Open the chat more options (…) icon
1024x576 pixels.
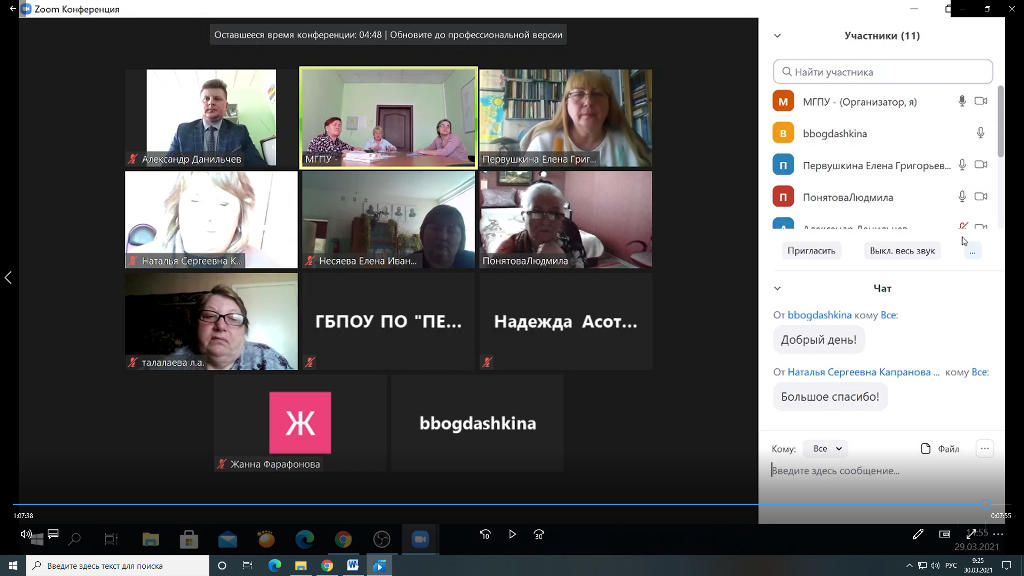(x=985, y=449)
